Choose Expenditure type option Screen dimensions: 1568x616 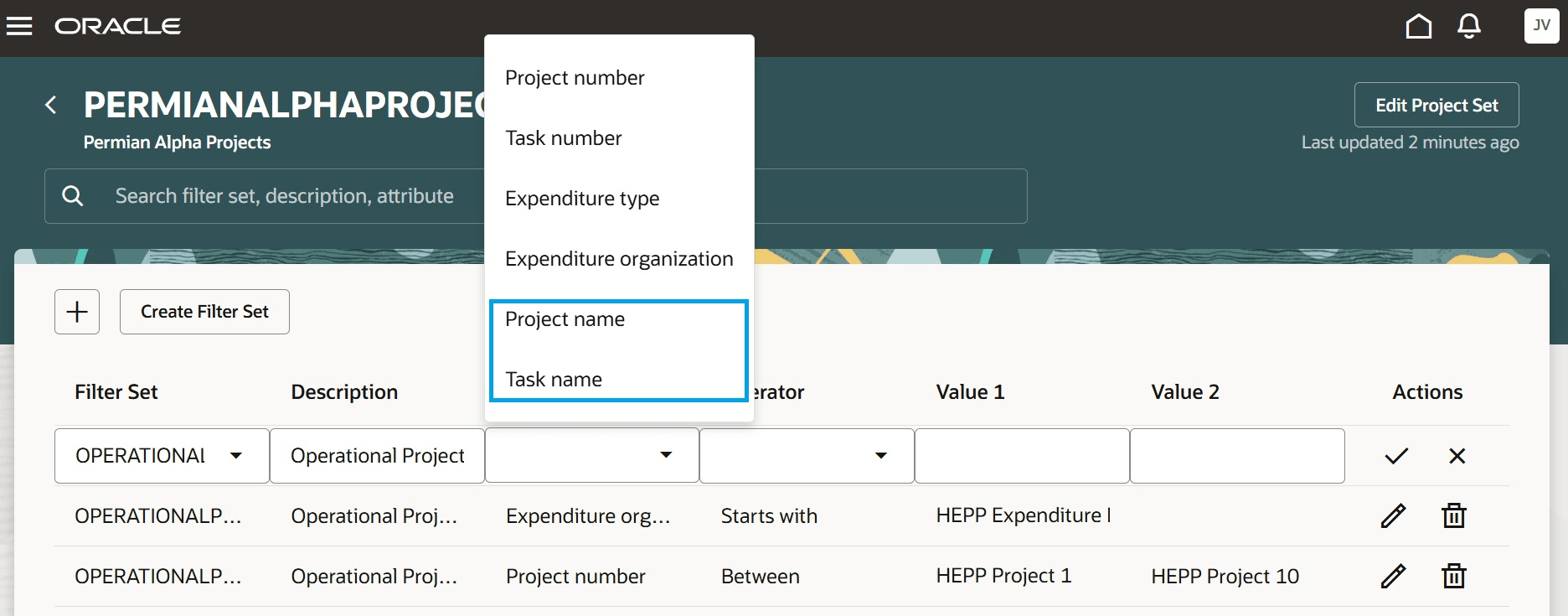(x=582, y=199)
